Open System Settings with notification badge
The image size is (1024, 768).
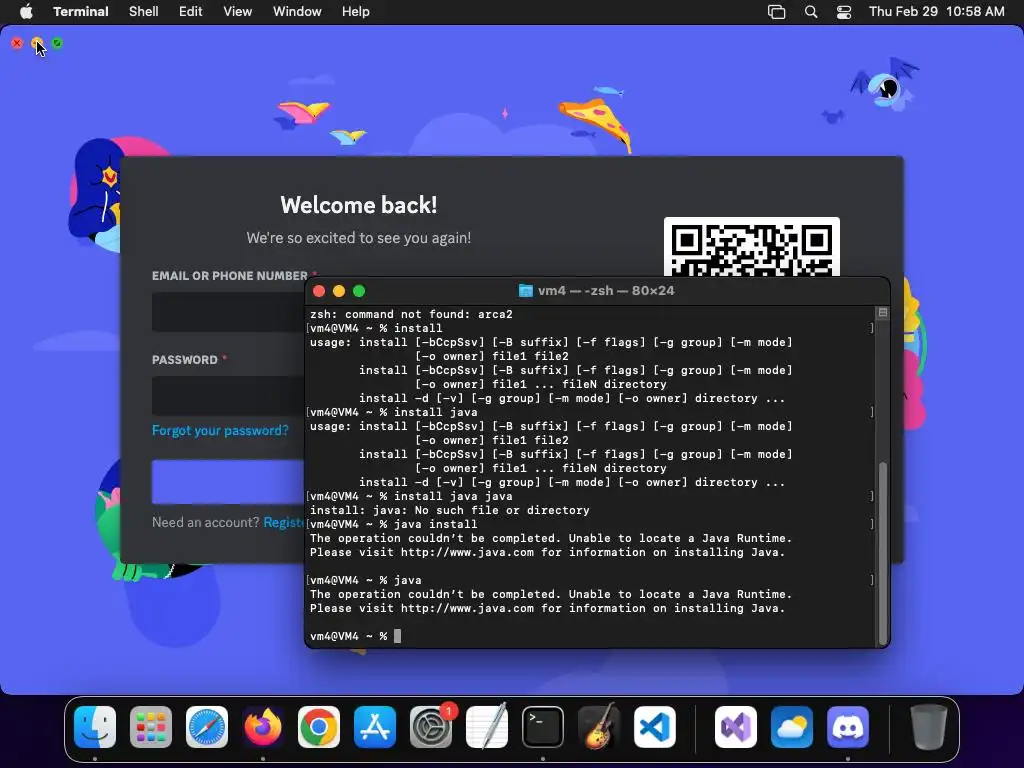coord(431,727)
